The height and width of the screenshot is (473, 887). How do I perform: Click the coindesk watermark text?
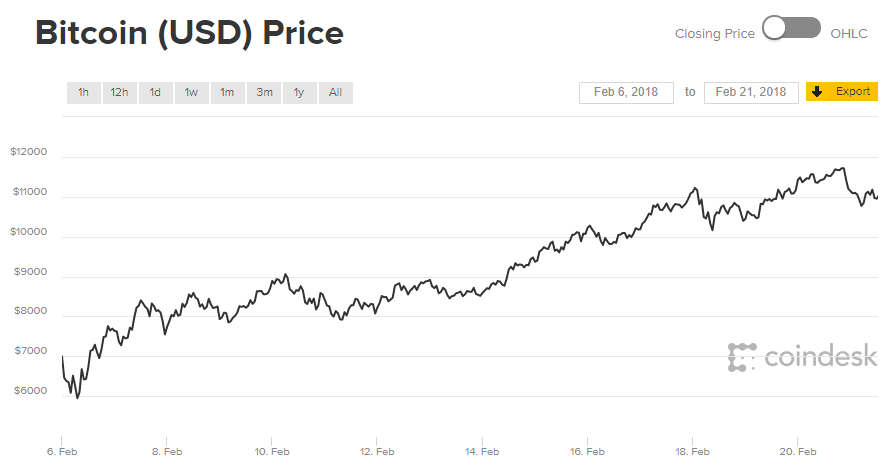click(x=820, y=357)
